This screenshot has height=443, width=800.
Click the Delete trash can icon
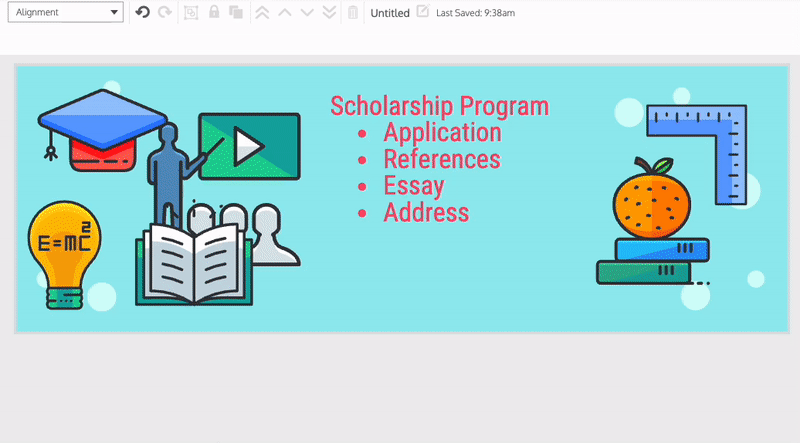point(352,13)
